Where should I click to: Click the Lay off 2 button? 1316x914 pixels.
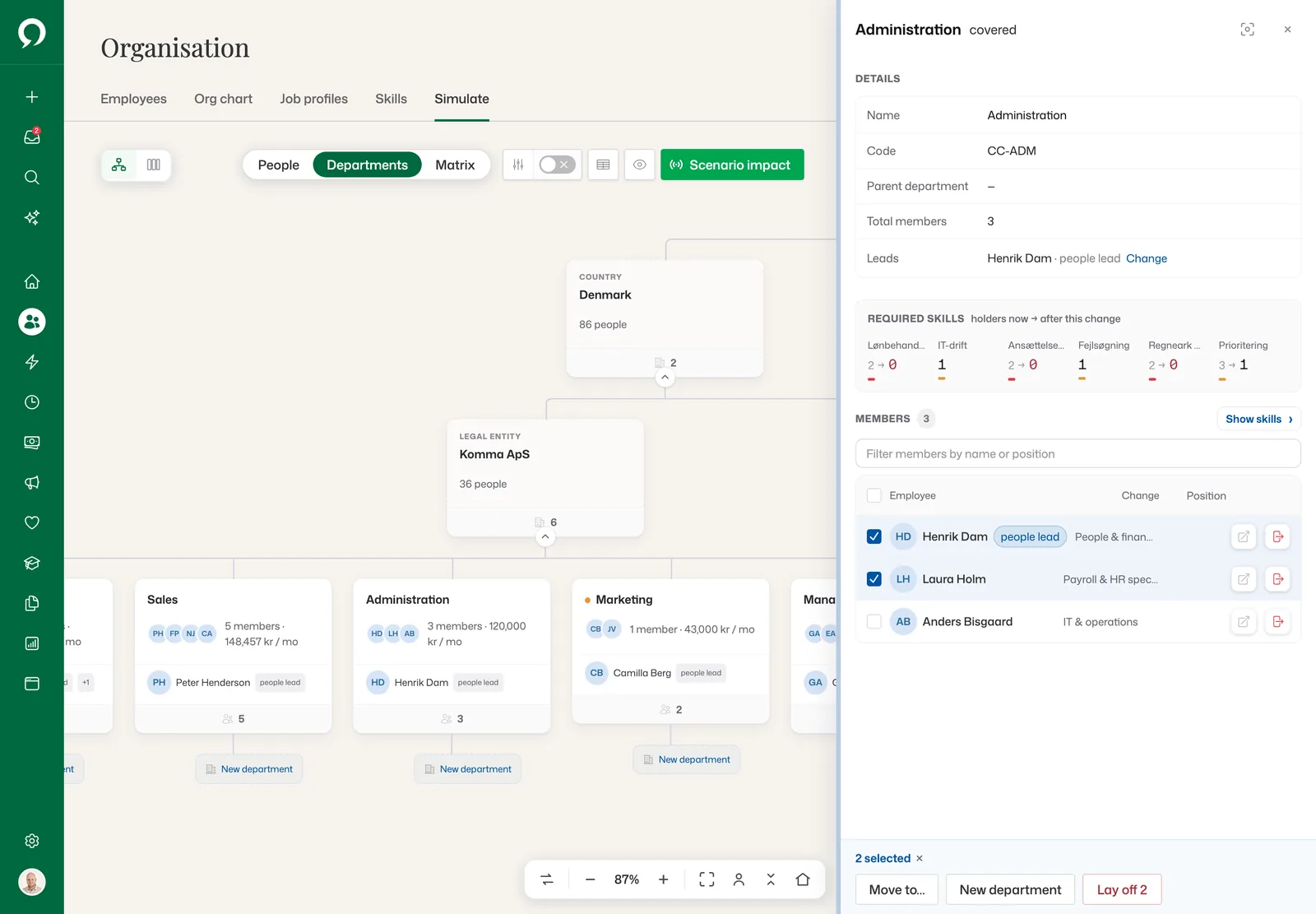[1122, 889]
